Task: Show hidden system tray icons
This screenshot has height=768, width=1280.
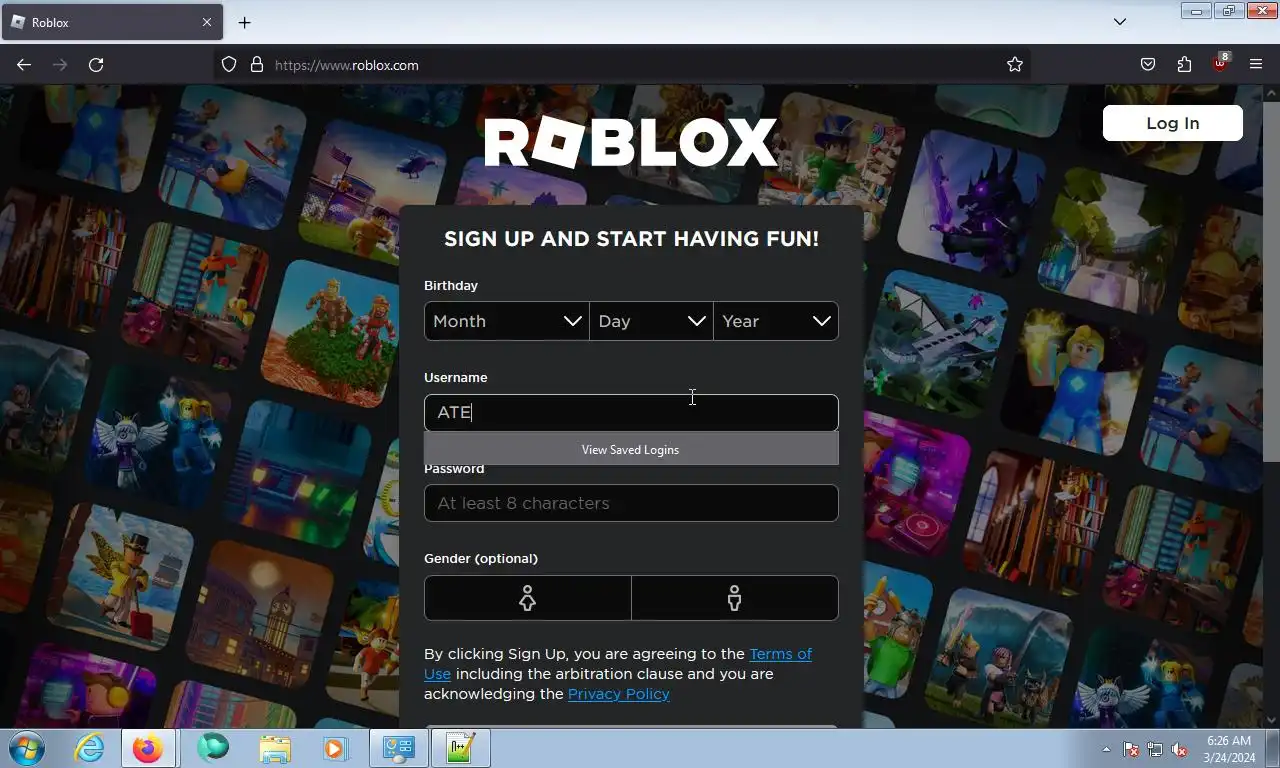Action: pos(1106,749)
